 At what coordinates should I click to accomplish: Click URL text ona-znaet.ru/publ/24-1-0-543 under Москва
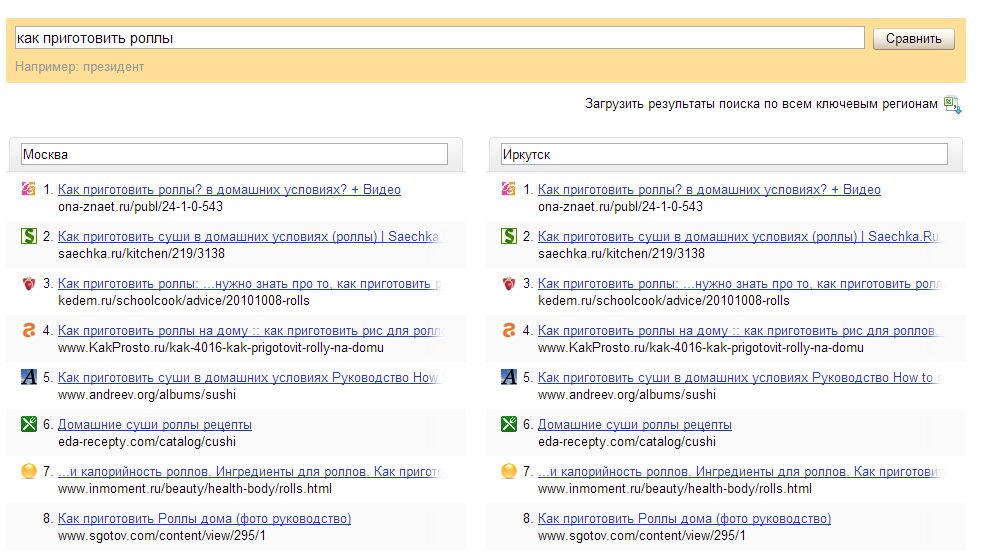(140, 206)
